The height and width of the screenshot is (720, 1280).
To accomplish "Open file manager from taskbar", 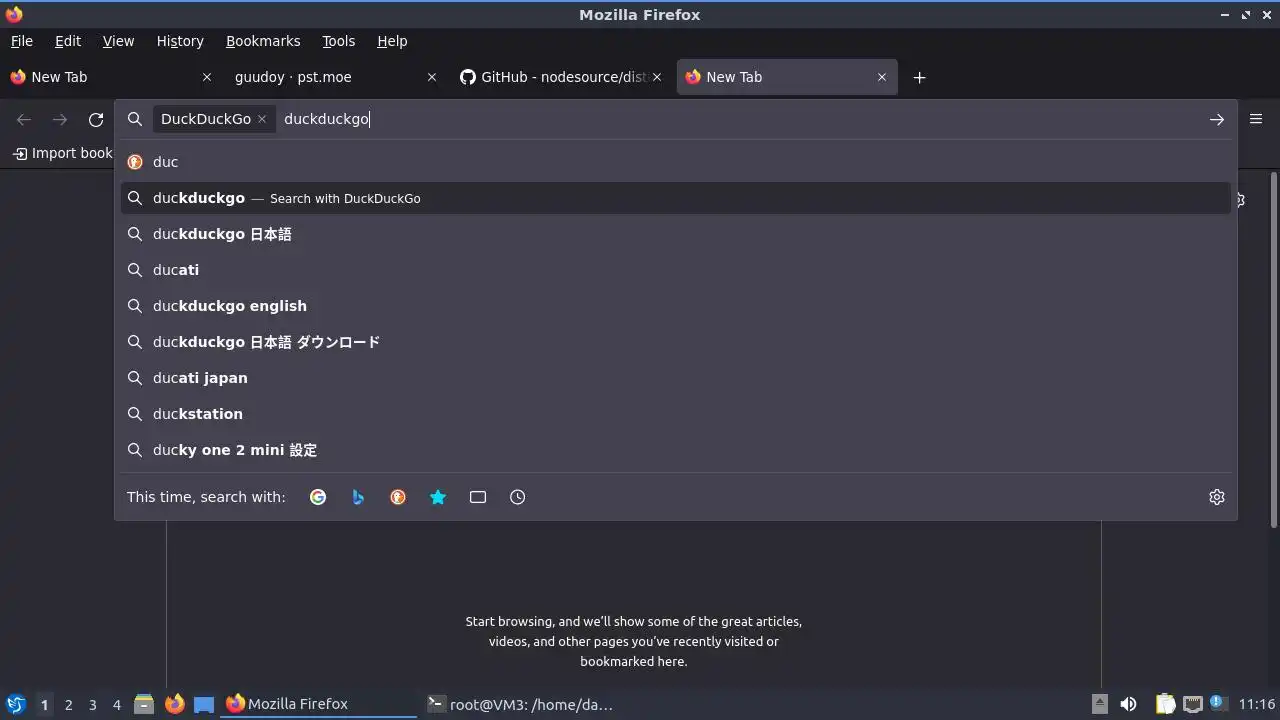I will pos(144,704).
